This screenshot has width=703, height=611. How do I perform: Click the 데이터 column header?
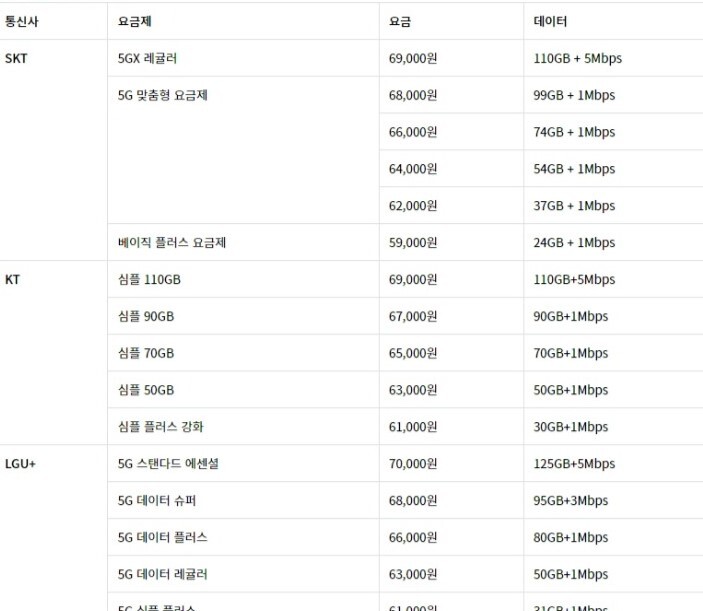click(x=551, y=21)
